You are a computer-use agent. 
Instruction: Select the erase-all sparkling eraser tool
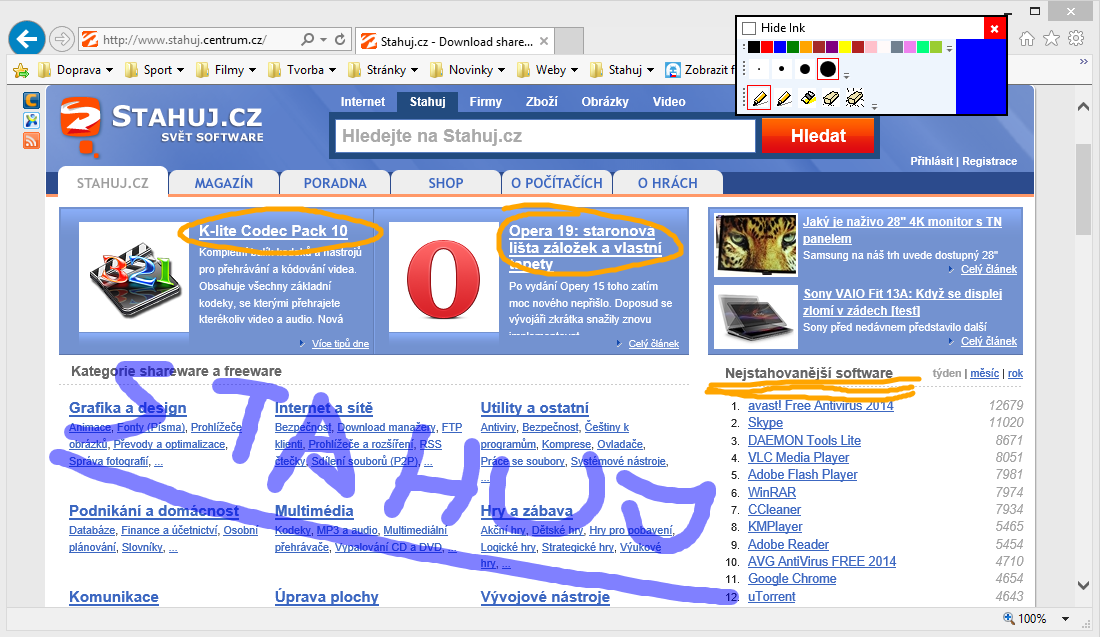click(854, 98)
